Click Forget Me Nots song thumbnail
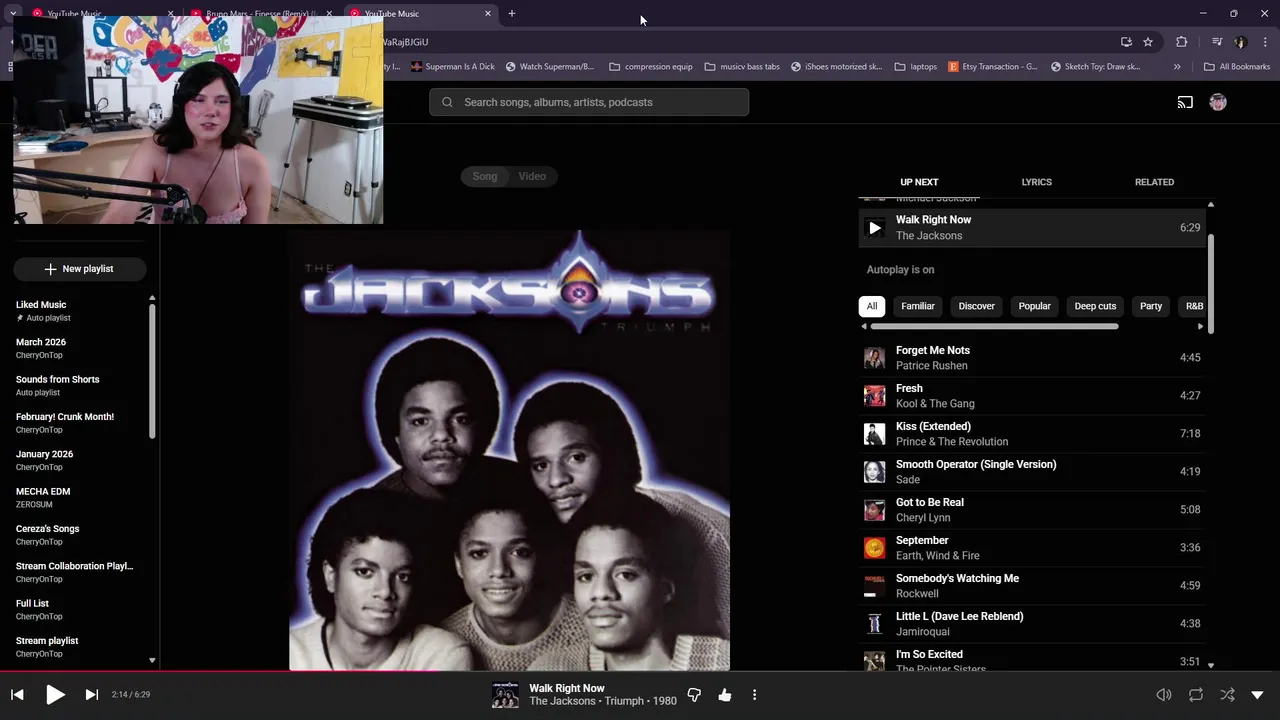 [x=874, y=358]
